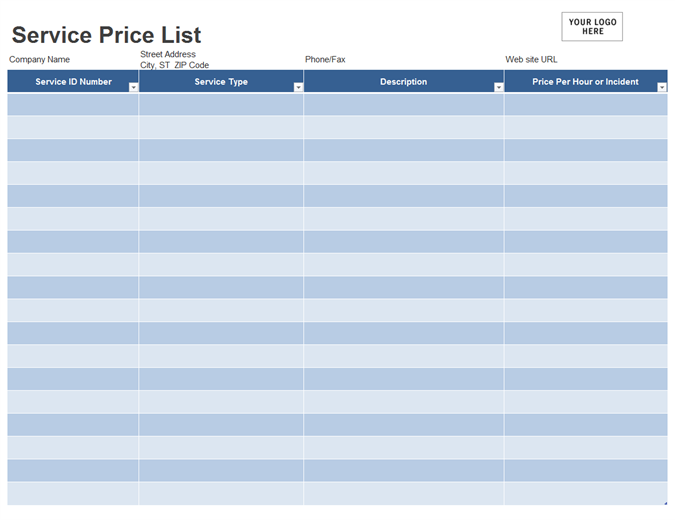Select first empty cell under Description
The height and width of the screenshot is (520, 675).
point(403,105)
